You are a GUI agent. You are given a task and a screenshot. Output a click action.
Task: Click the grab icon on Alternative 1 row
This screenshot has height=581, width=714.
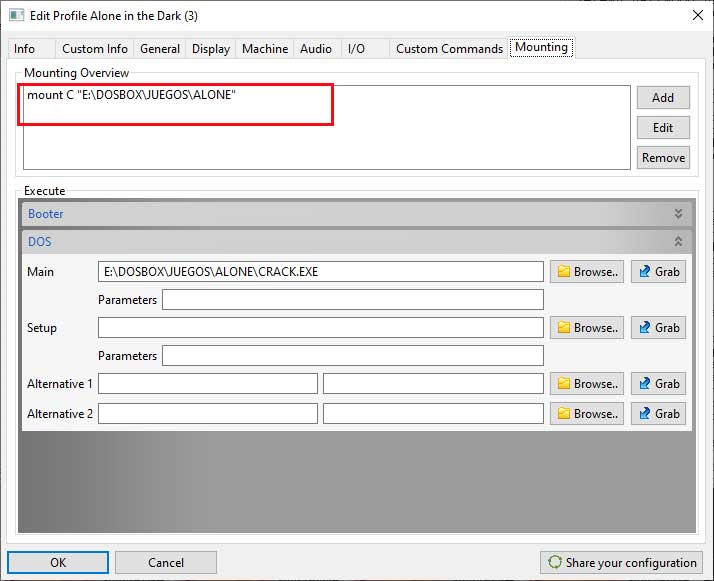tap(645, 383)
